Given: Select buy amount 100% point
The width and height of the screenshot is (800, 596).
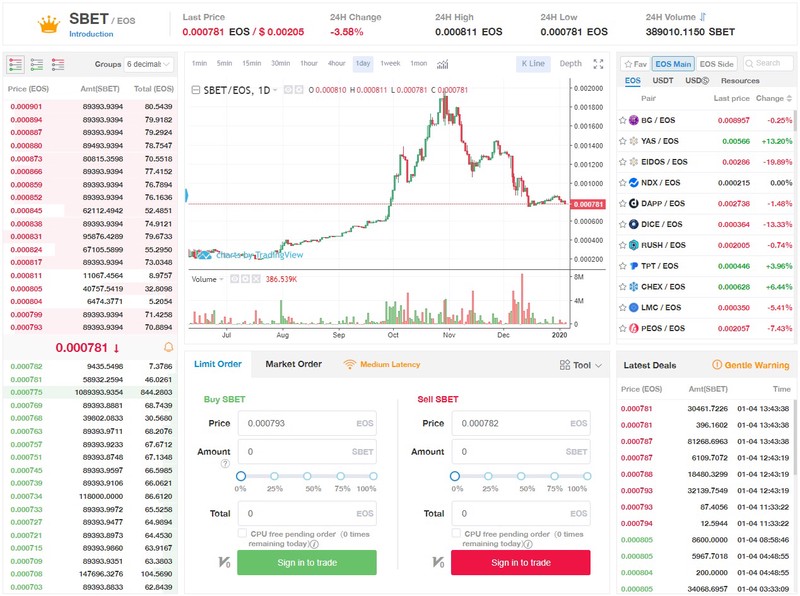Looking at the screenshot, I should (373, 476).
